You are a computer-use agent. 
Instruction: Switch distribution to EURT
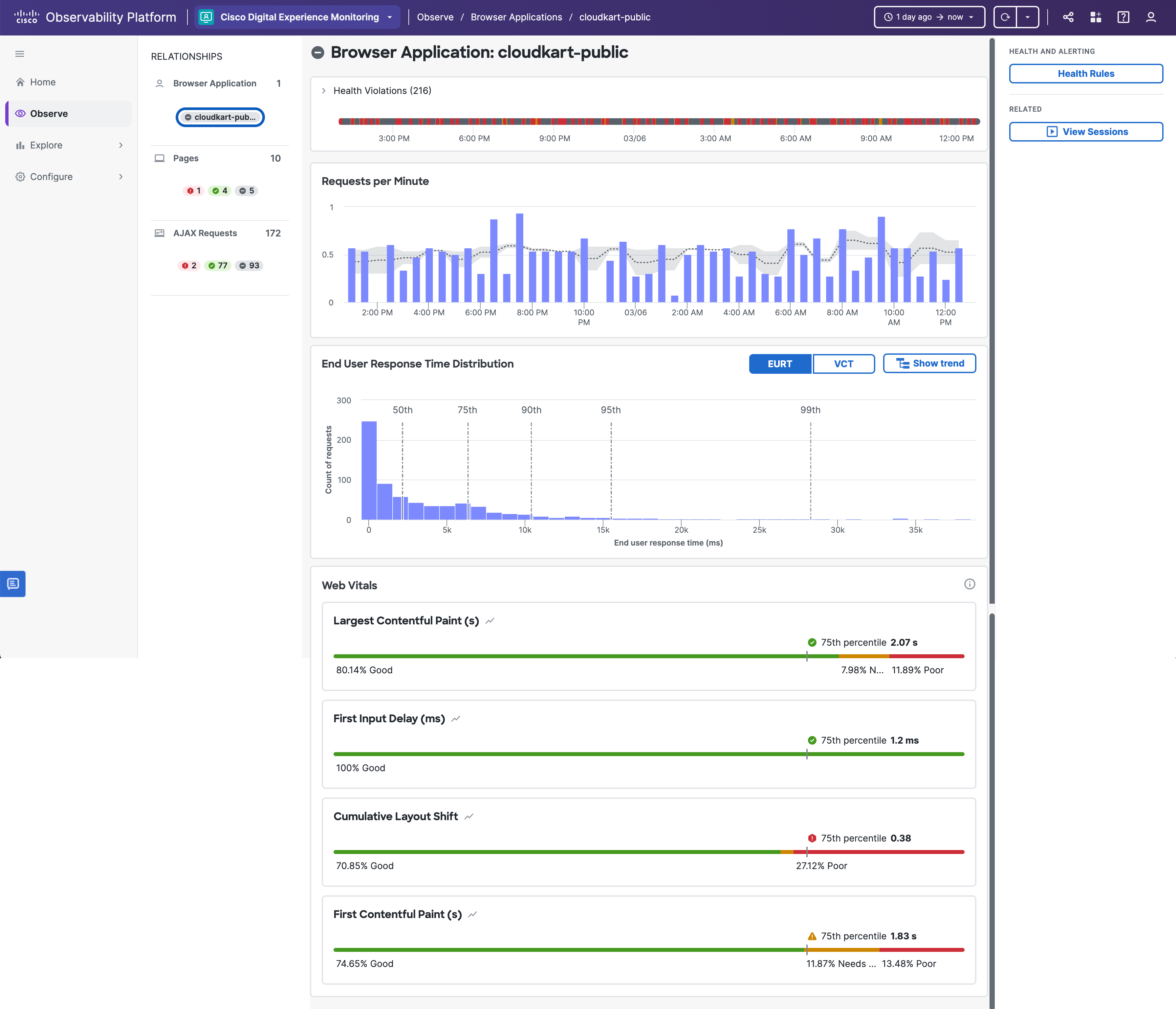[780, 364]
